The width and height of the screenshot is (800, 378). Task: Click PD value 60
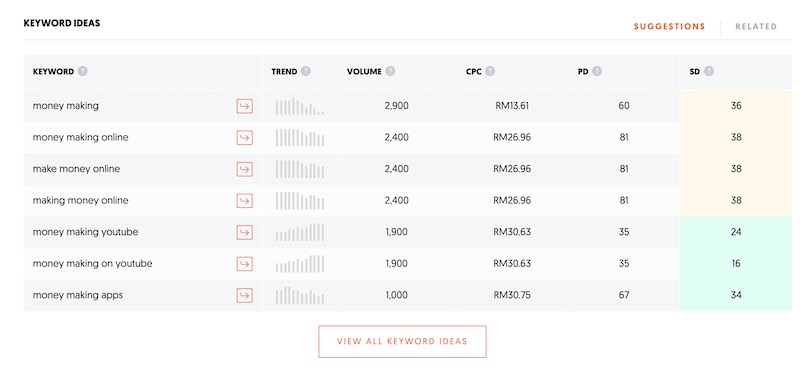click(623, 106)
